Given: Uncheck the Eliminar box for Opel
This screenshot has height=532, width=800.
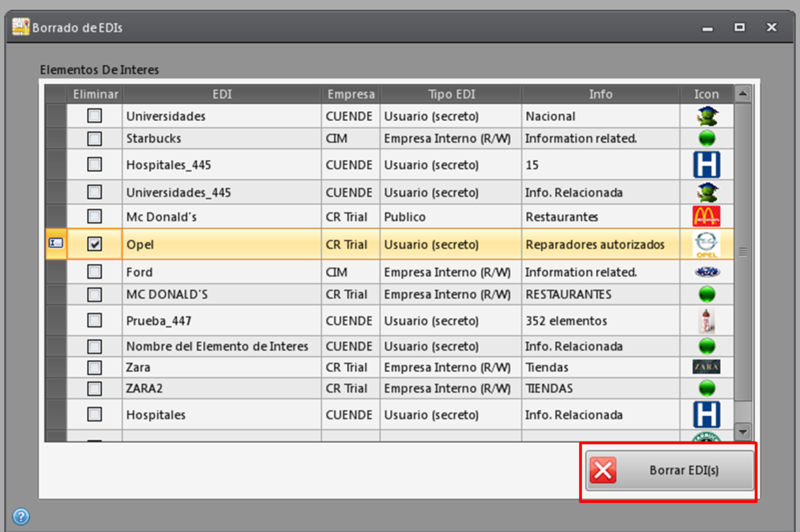Looking at the screenshot, I should (94, 244).
